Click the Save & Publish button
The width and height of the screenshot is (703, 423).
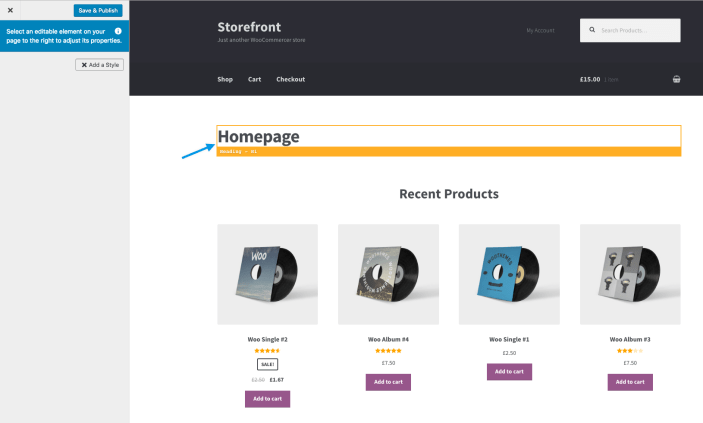coord(98,10)
